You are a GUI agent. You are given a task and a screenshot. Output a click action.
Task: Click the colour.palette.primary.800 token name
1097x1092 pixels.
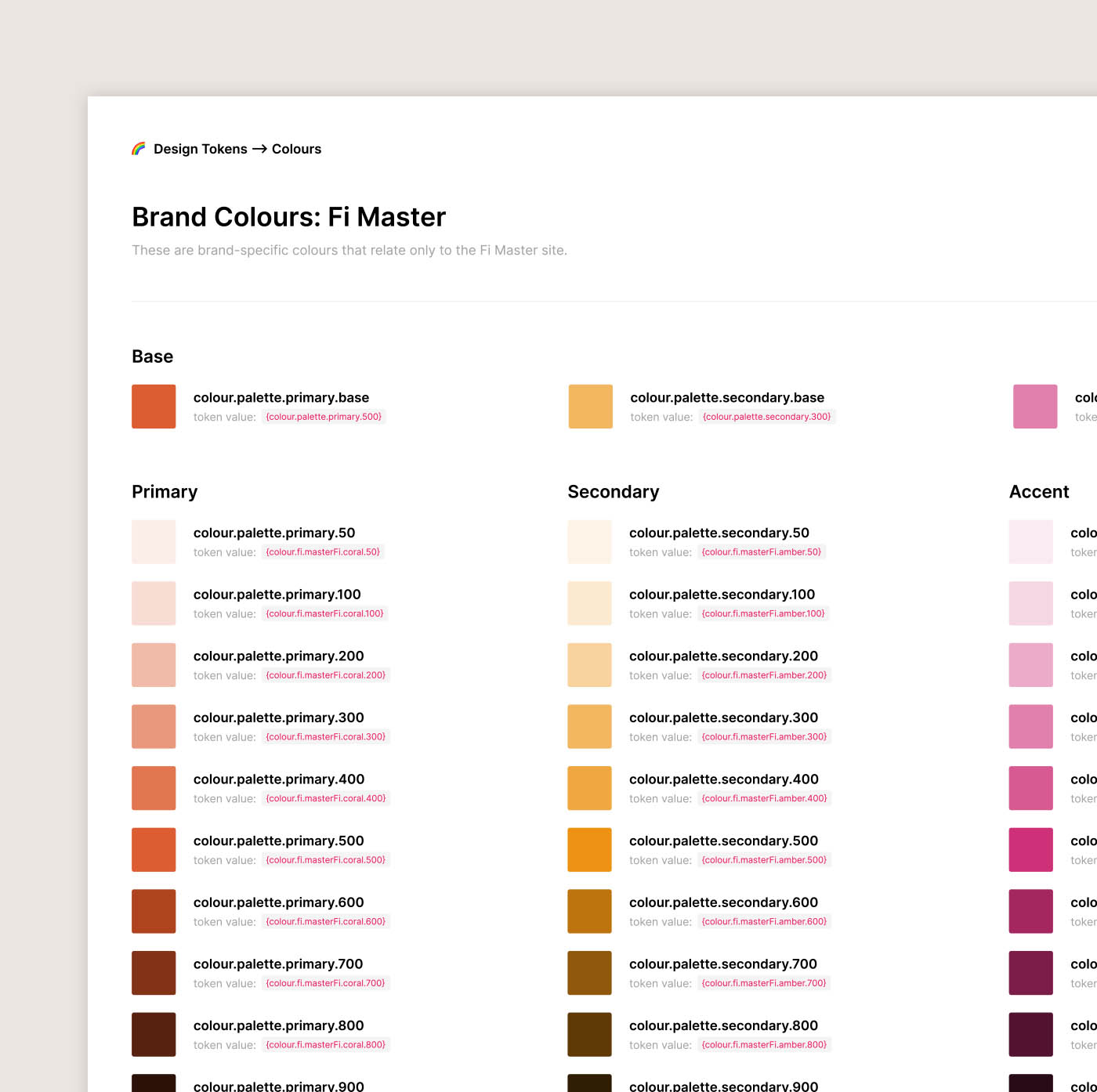[x=279, y=1025]
